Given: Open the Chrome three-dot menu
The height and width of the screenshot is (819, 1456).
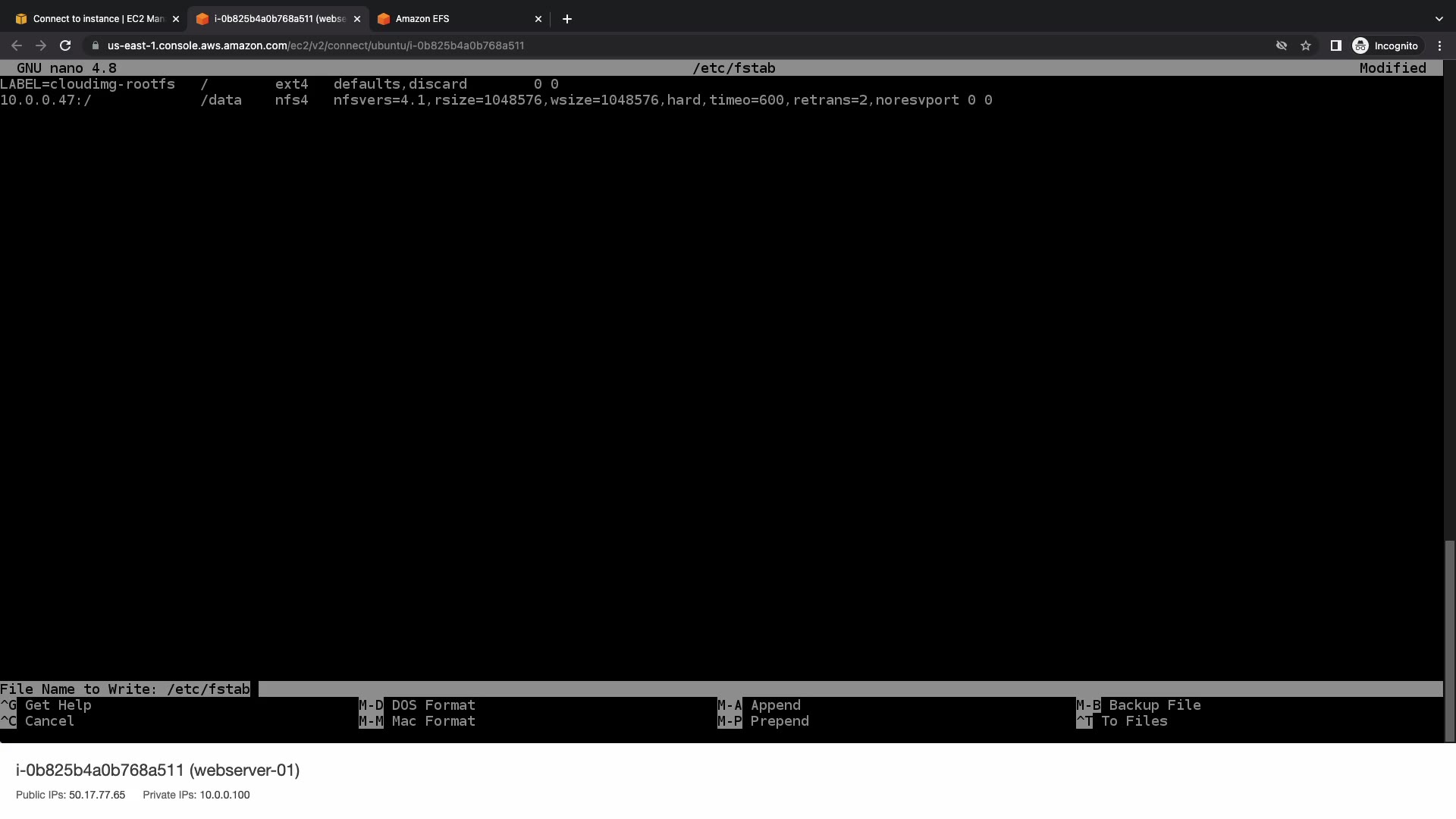Looking at the screenshot, I should pos(1439,45).
